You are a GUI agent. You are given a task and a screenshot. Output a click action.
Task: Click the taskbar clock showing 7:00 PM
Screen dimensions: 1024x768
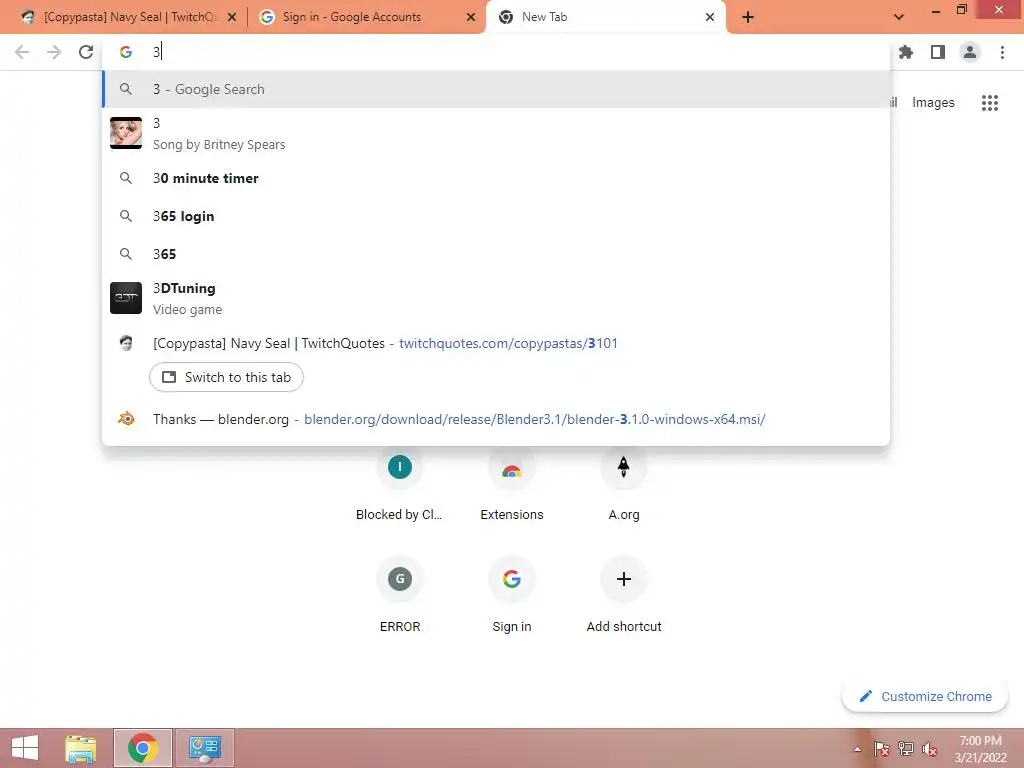[x=980, y=749]
